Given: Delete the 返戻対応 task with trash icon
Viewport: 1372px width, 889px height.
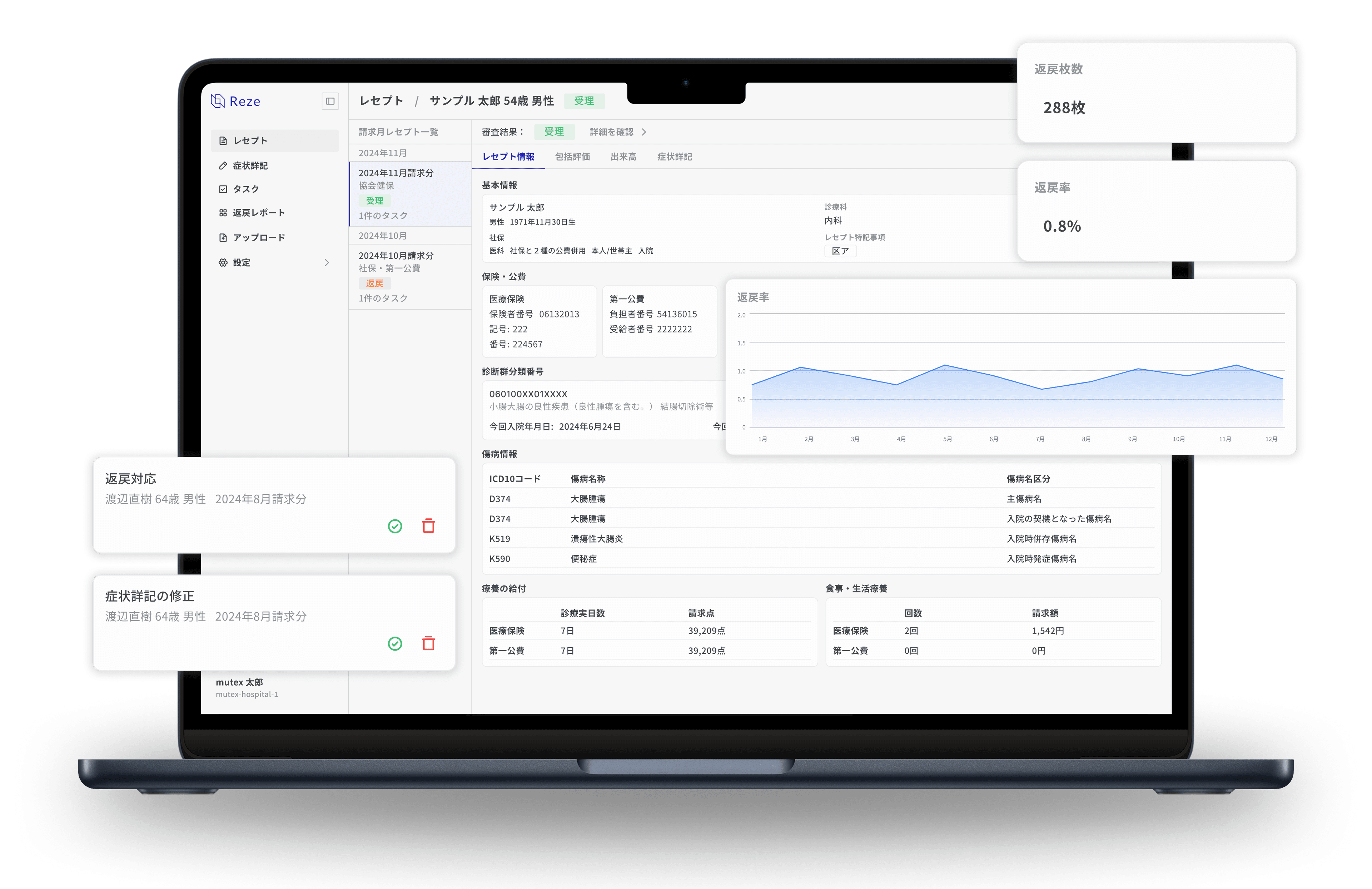Looking at the screenshot, I should 428,525.
